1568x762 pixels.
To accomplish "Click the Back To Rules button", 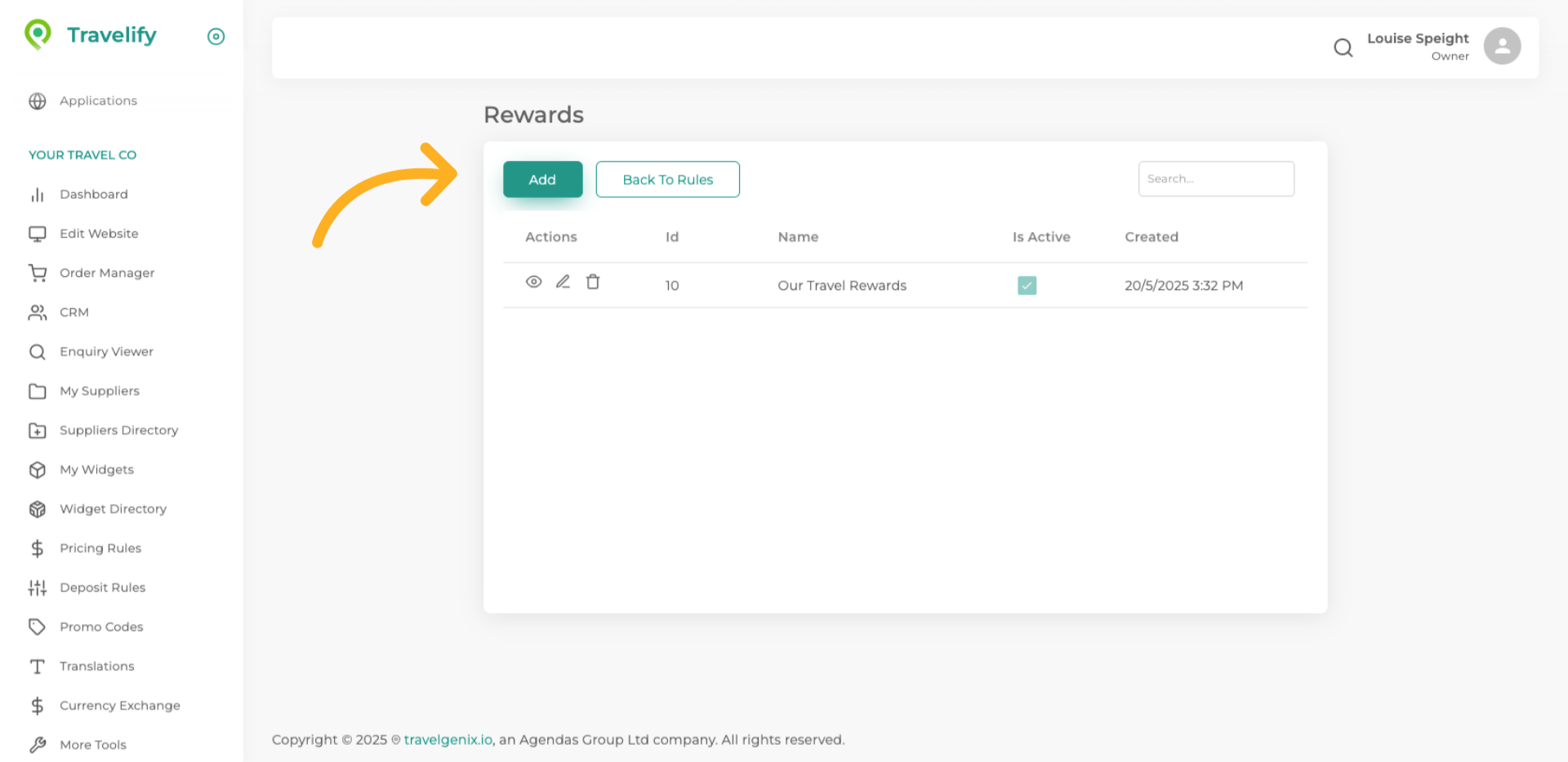I will pyautogui.click(x=667, y=180).
